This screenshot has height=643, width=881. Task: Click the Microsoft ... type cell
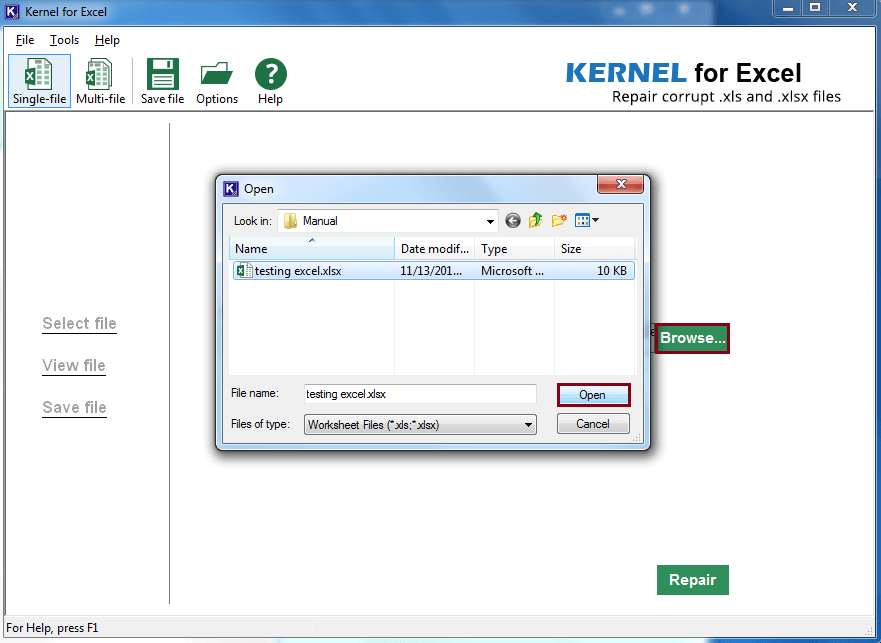[x=512, y=271]
